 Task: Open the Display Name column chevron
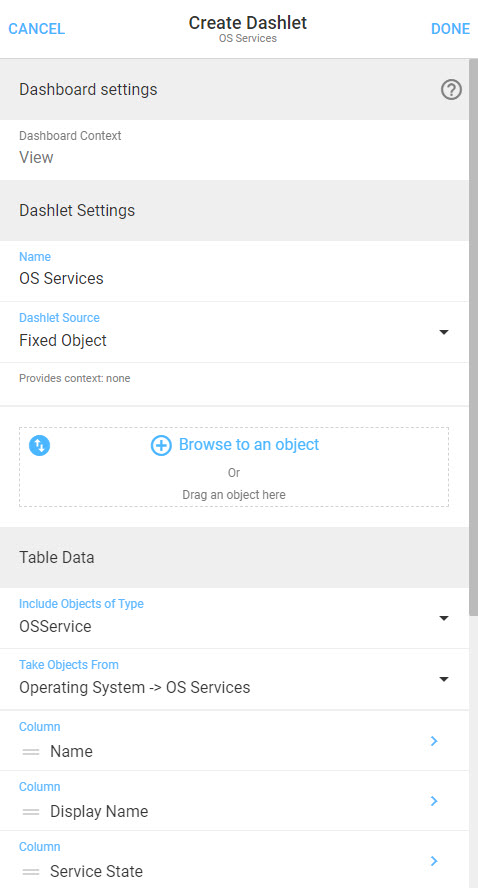[434, 801]
